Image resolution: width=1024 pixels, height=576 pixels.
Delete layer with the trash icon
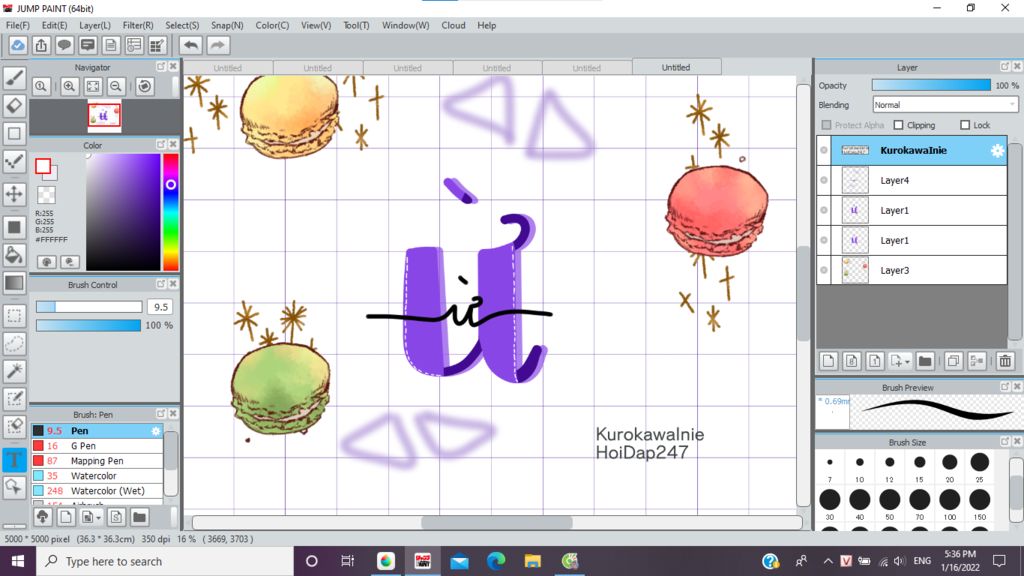click(1005, 360)
